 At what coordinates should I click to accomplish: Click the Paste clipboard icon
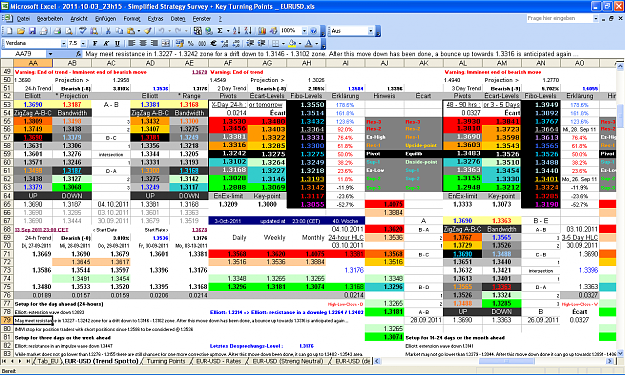[x=131, y=31]
